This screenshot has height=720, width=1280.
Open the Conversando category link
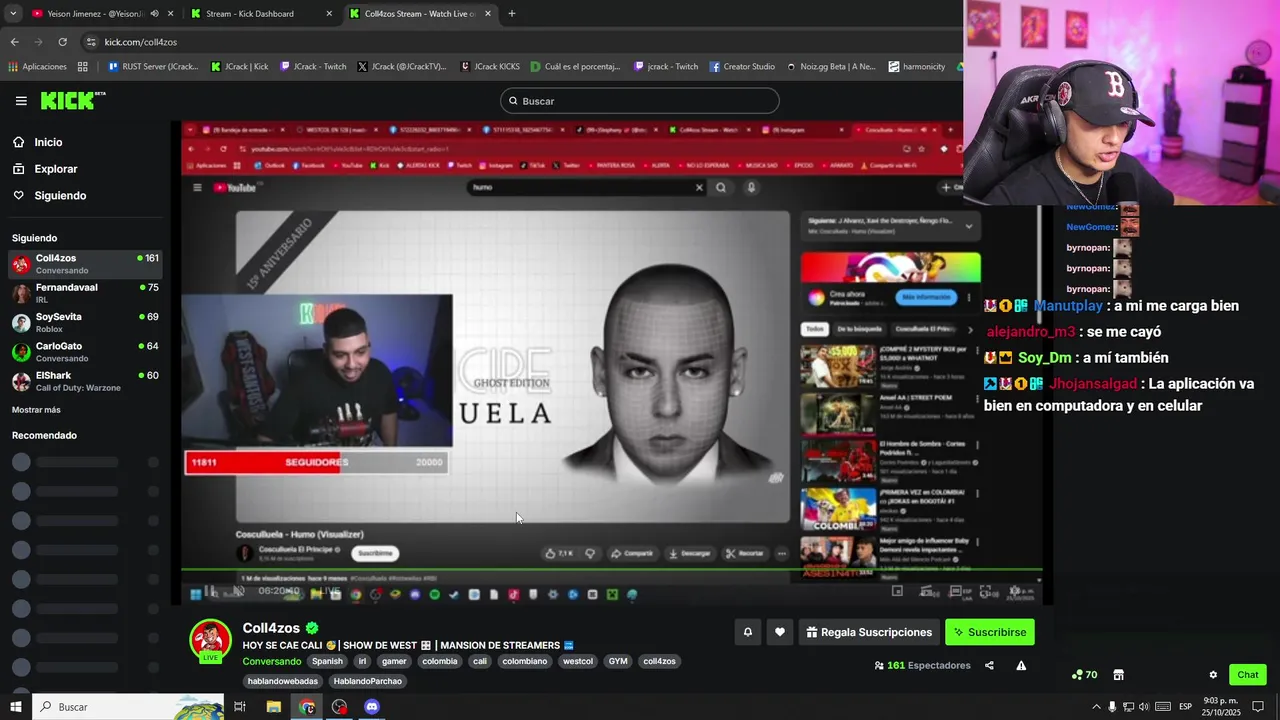point(271,661)
